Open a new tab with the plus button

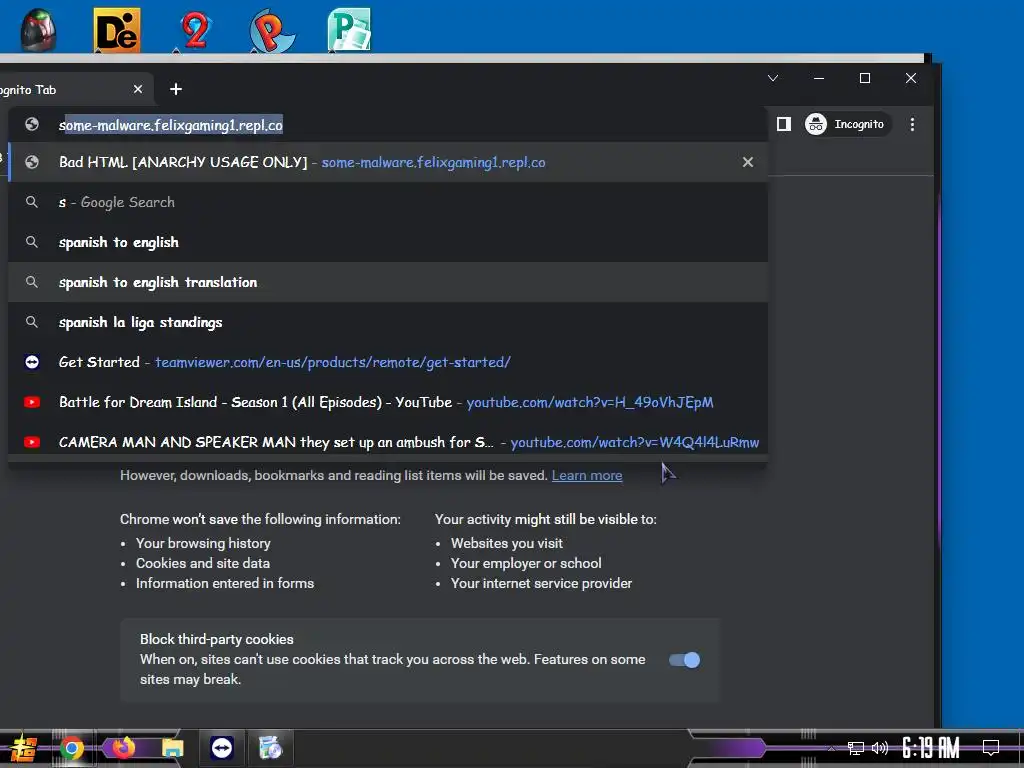click(176, 89)
